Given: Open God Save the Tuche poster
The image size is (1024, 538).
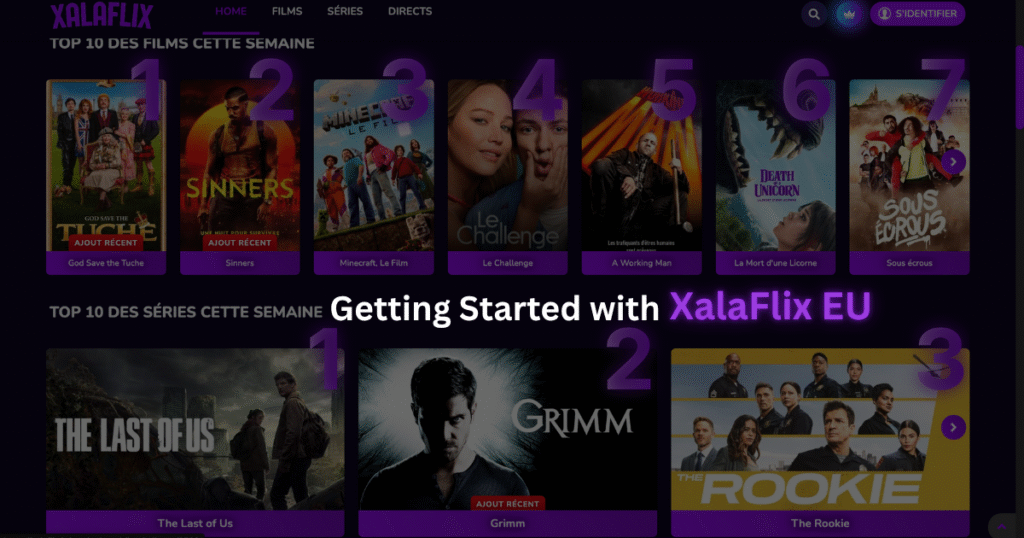Looking at the screenshot, I should click(106, 165).
